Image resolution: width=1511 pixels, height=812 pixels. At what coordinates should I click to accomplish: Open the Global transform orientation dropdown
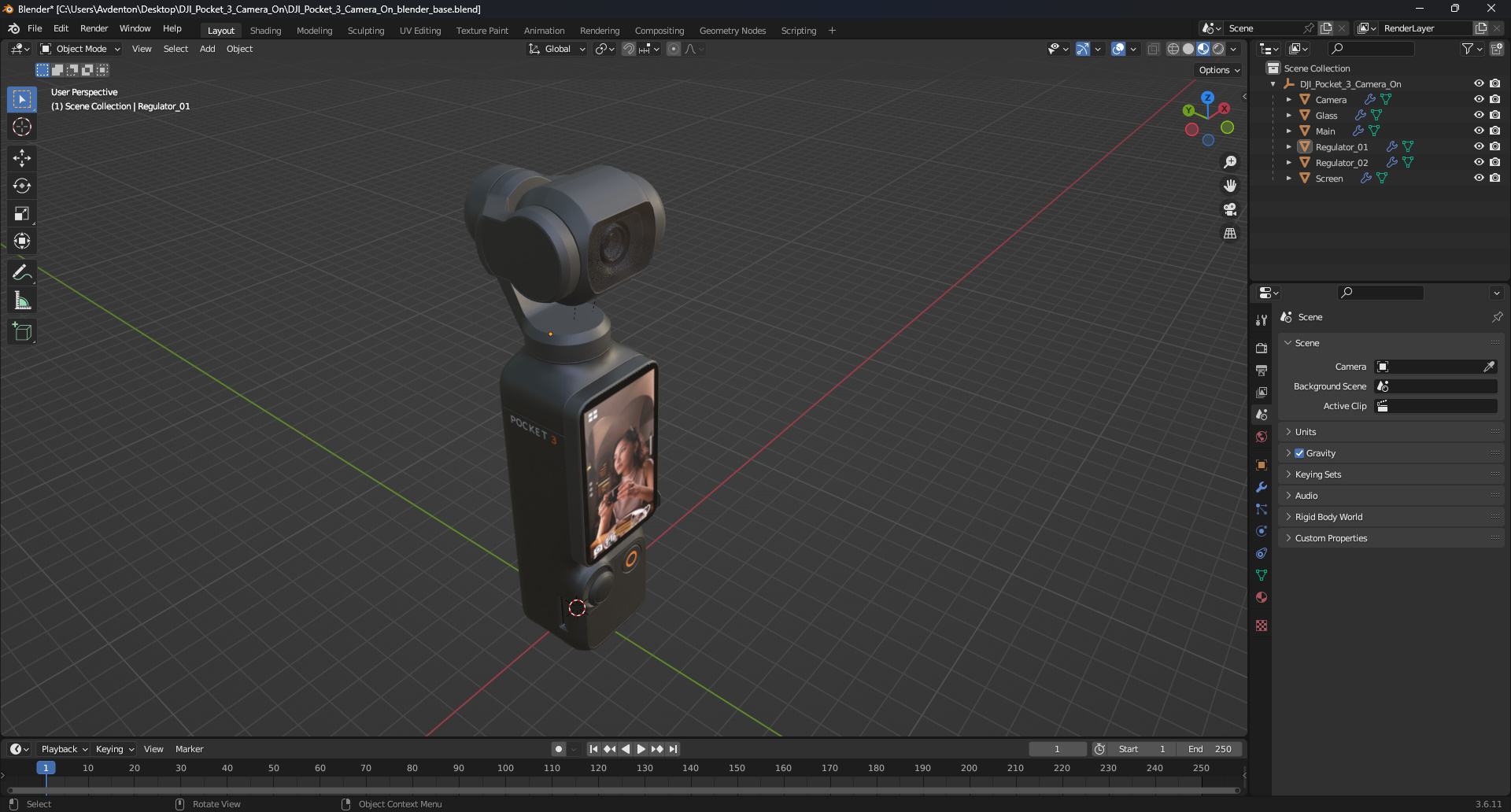tap(557, 49)
